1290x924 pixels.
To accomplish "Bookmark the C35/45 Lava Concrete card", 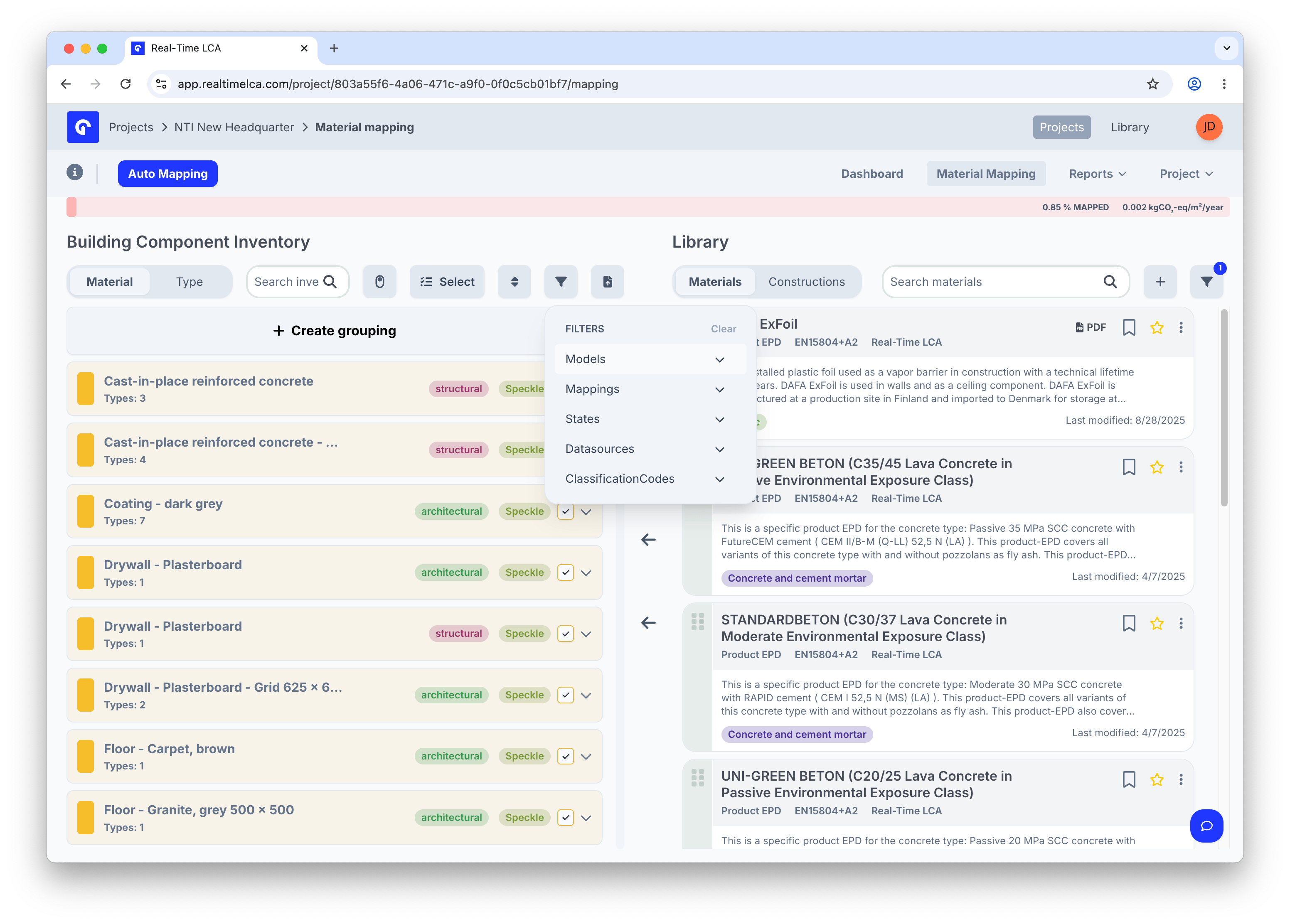I will (1129, 467).
